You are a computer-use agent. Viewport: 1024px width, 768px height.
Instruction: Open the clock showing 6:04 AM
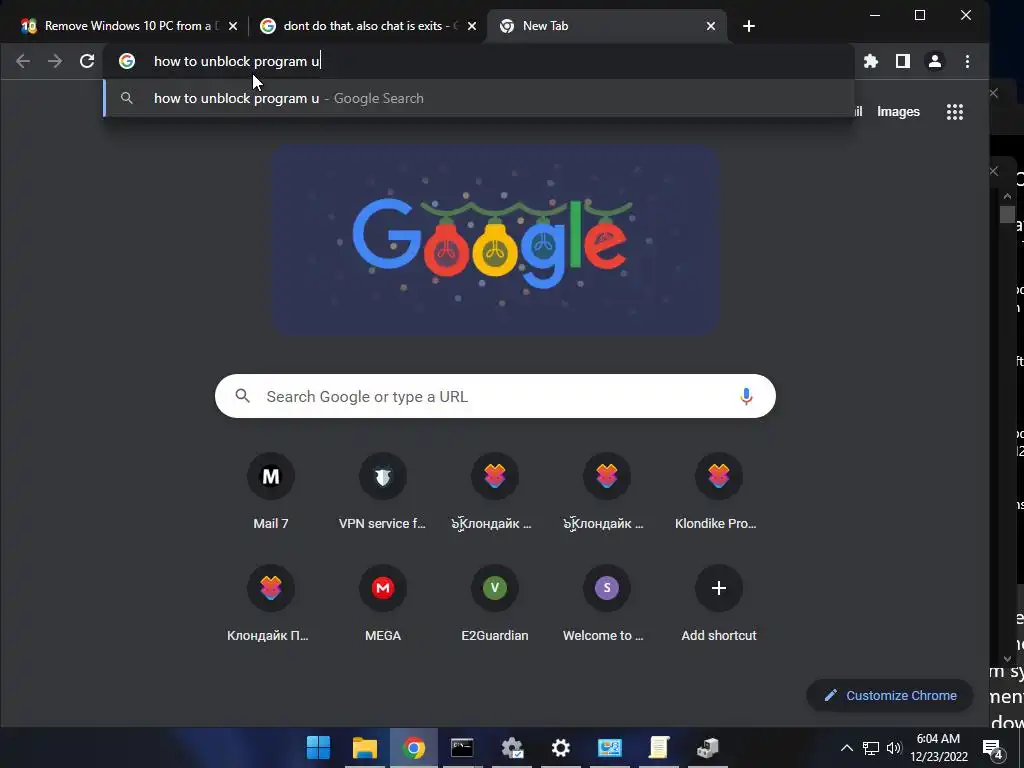point(938,748)
